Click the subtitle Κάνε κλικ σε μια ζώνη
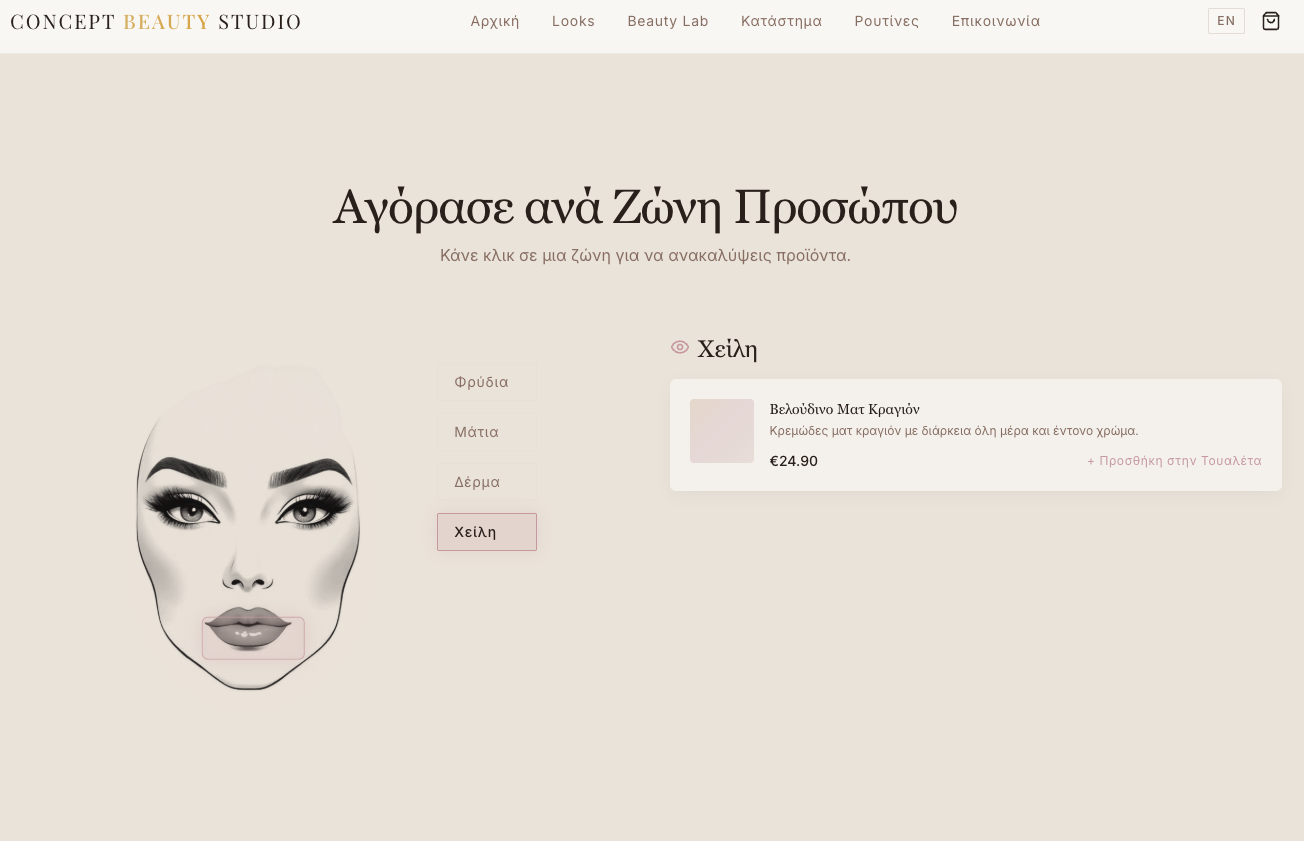This screenshot has width=1304, height=841. [x=645, y=255]
